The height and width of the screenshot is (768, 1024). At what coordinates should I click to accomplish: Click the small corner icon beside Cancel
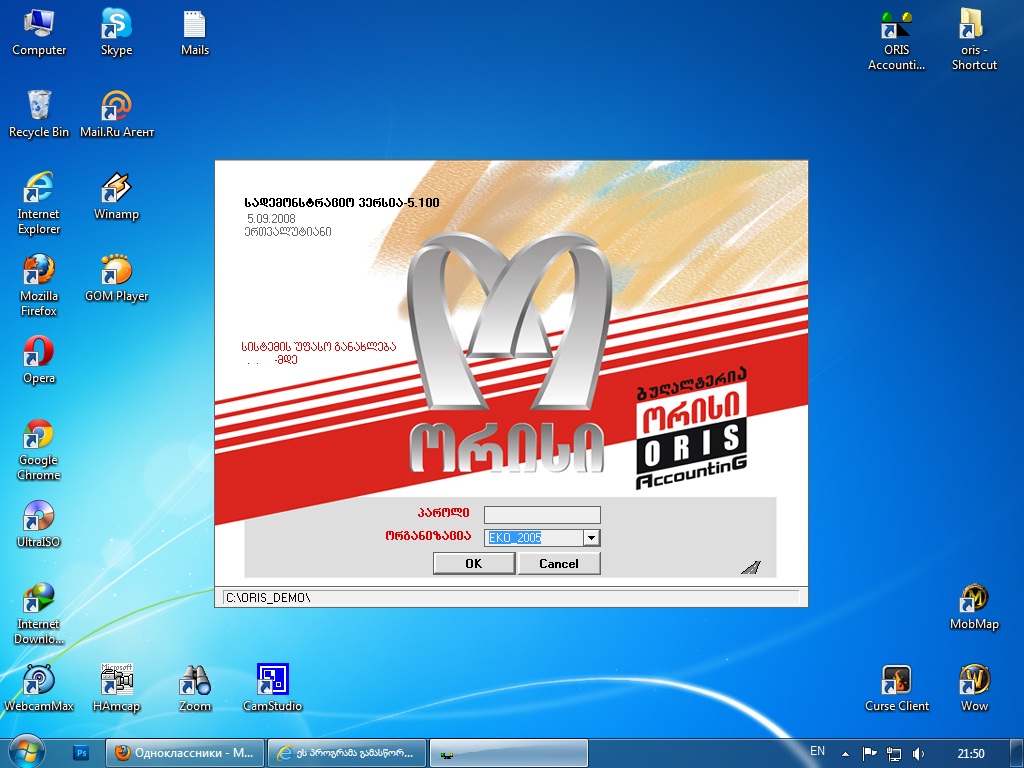(x=750, y=567)
